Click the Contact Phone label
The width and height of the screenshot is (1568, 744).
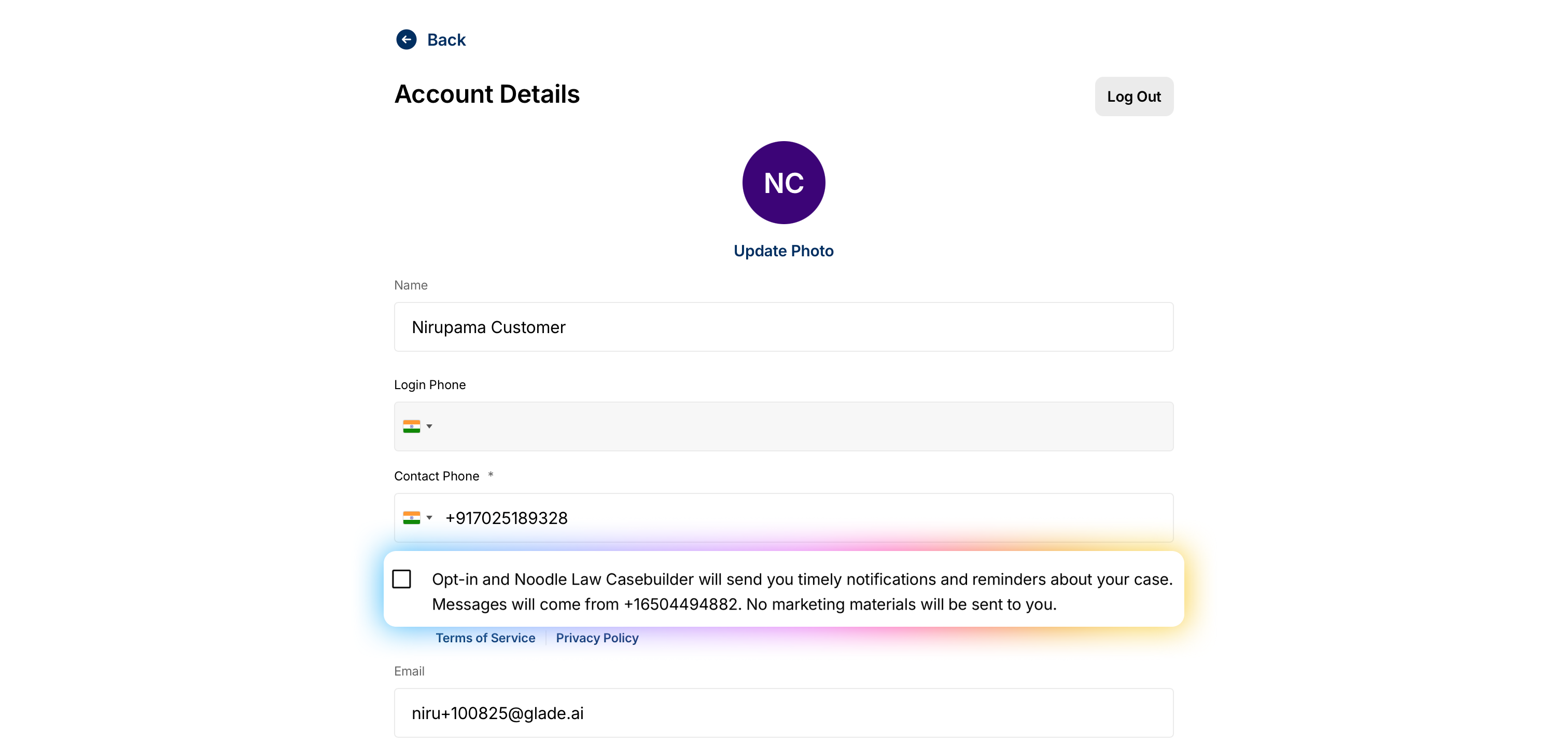point(437,476)
